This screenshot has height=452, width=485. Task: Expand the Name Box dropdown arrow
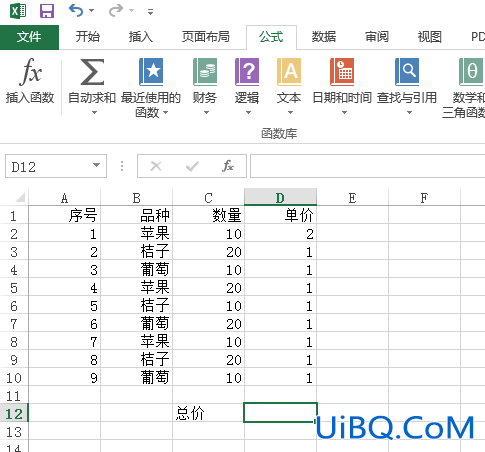(x=96, y=165)
